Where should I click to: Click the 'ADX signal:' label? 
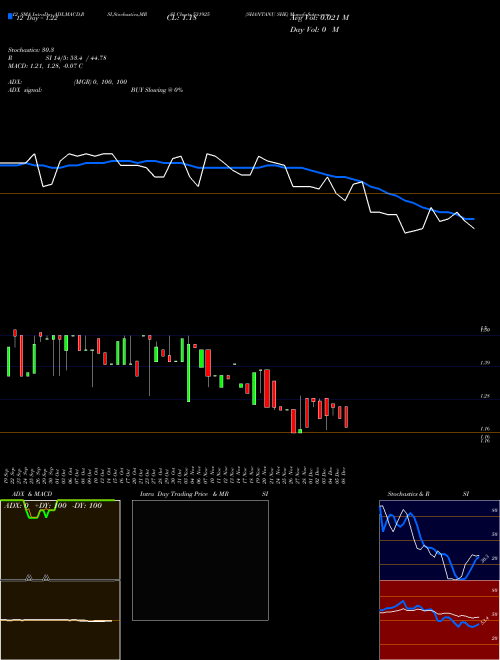click(25, 90)
